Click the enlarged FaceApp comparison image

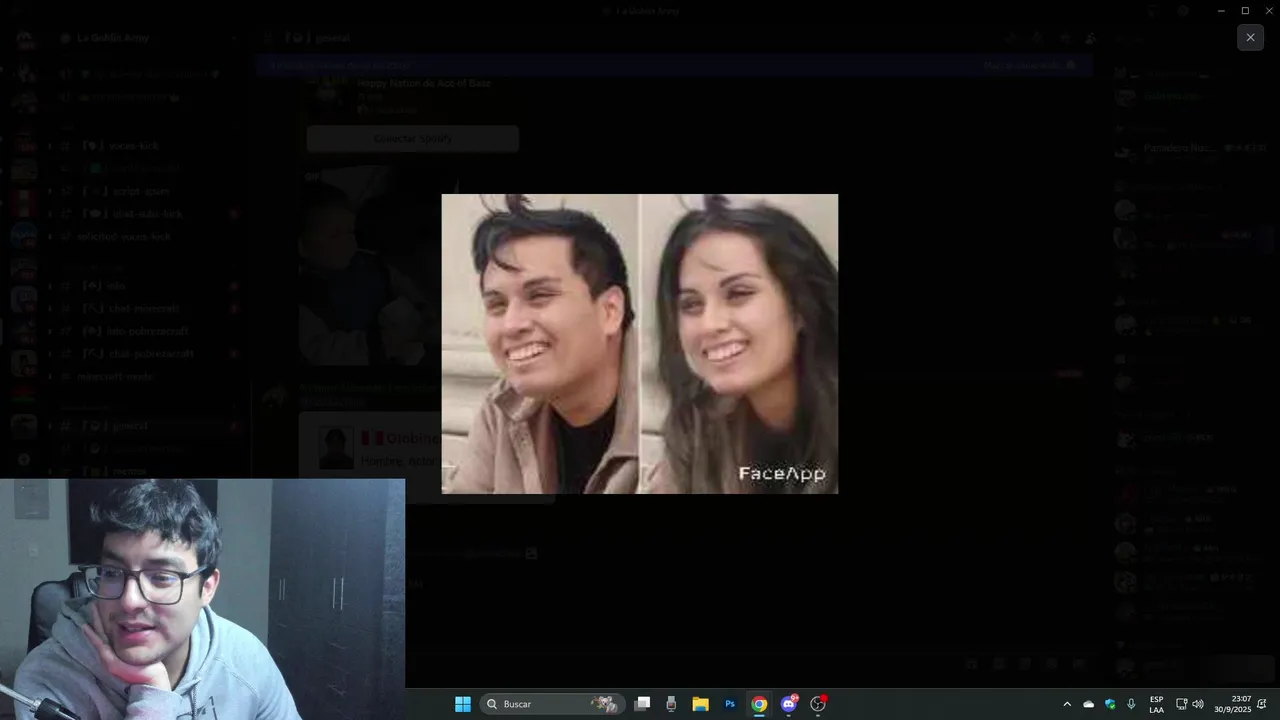point(640,344)
